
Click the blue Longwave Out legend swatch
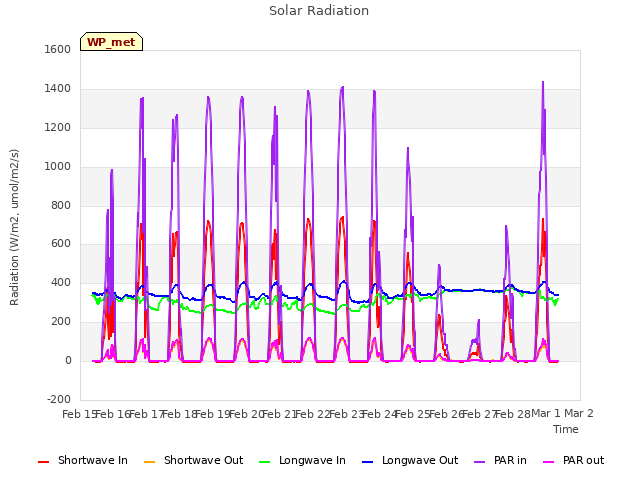pos(367,462)
